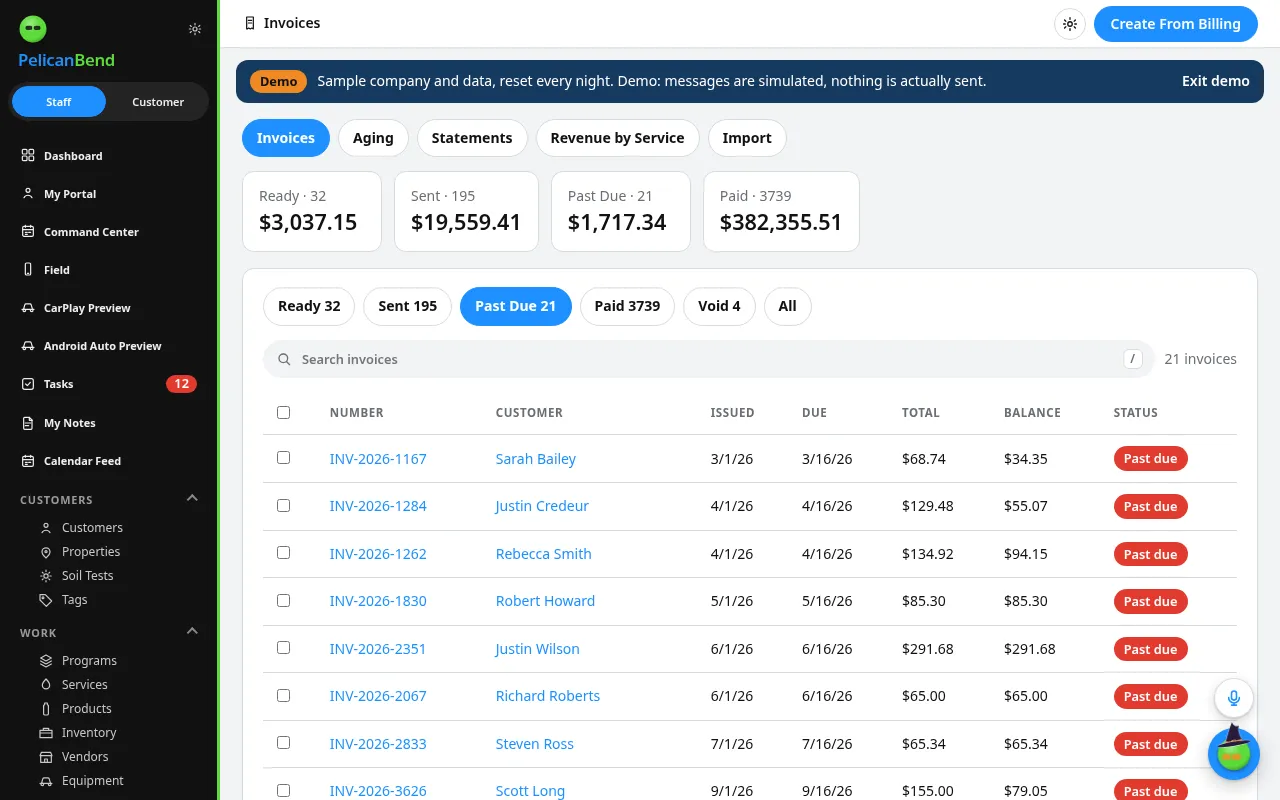1280x800 pixels.
Task: Open Tags under Customers
Action: click(x=74, y=600)
